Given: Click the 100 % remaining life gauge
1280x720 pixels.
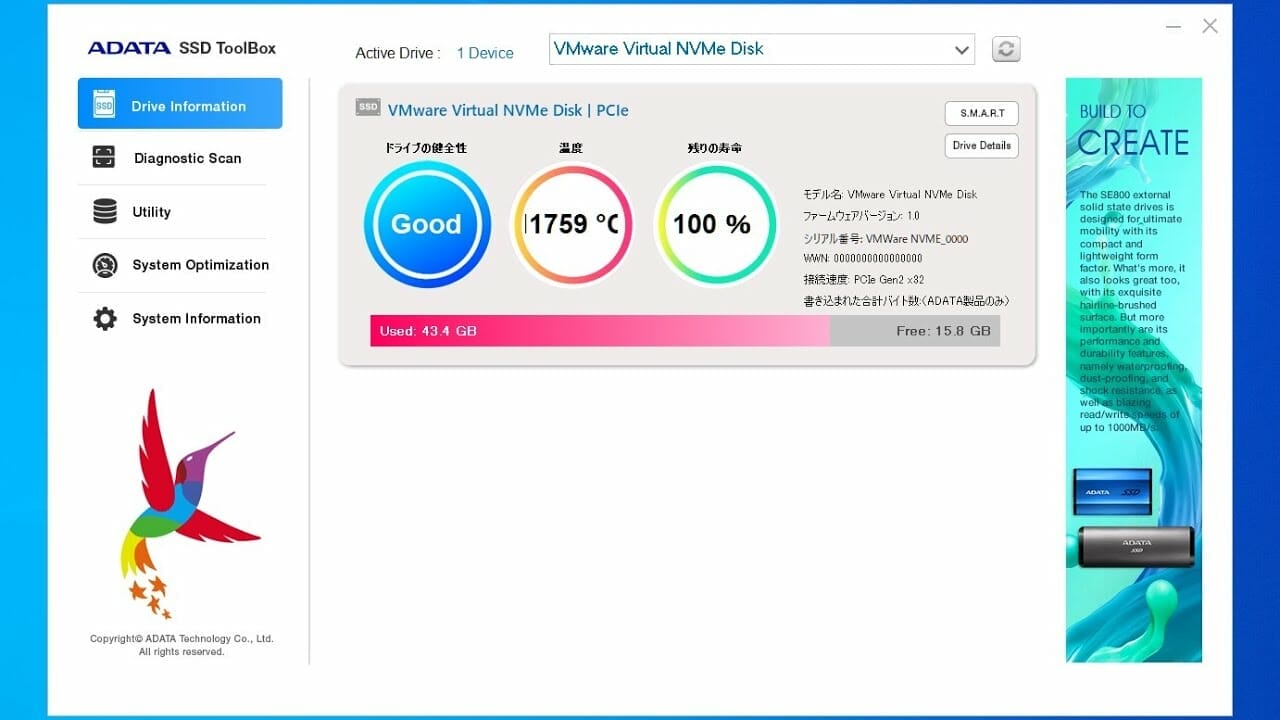Looking at the screenshot, I should 713,224.
